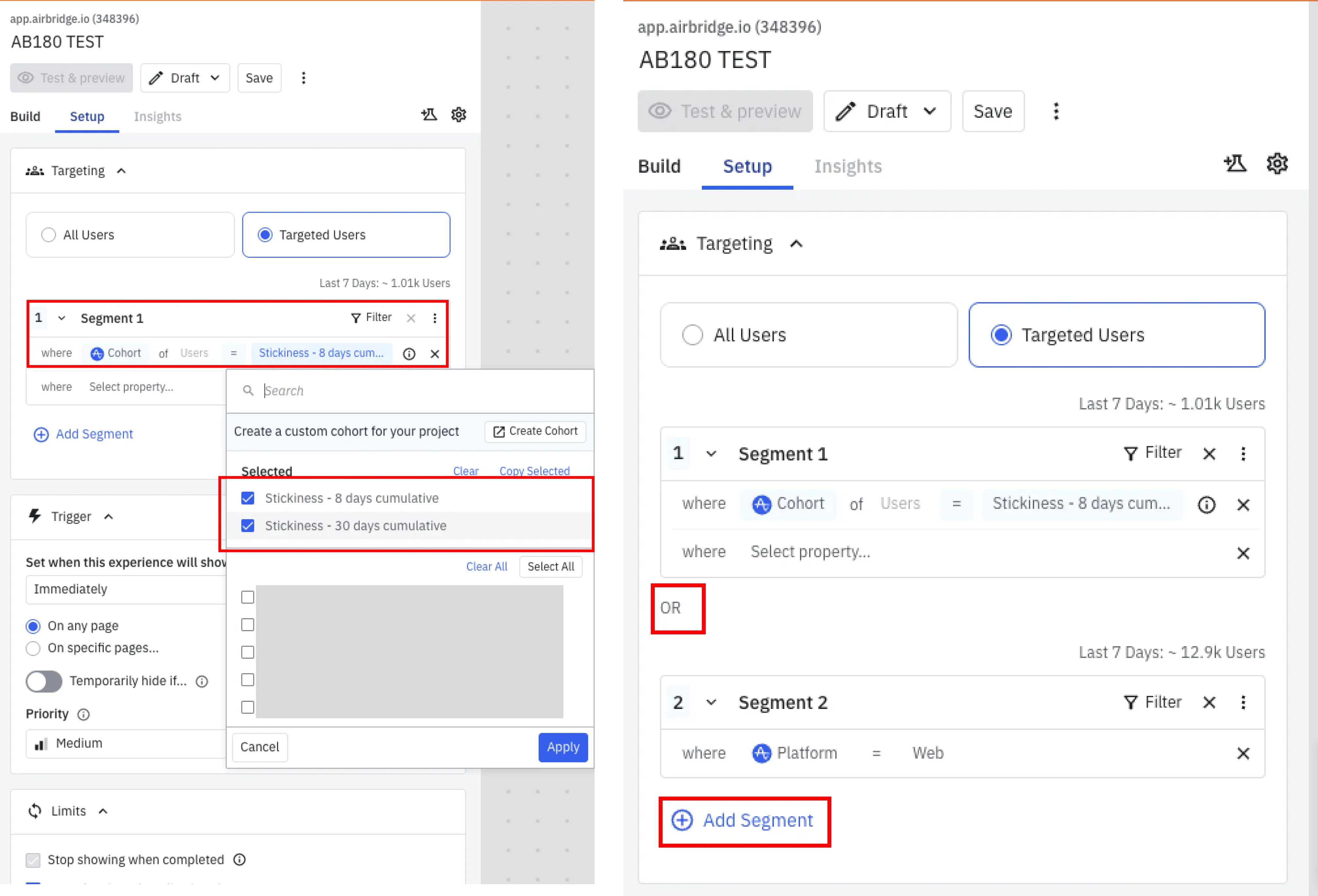Select the All Users radio option in right panel
The height and width of the screenshot is (896, 1318).
pyautogui.click(x=692, y=335)
